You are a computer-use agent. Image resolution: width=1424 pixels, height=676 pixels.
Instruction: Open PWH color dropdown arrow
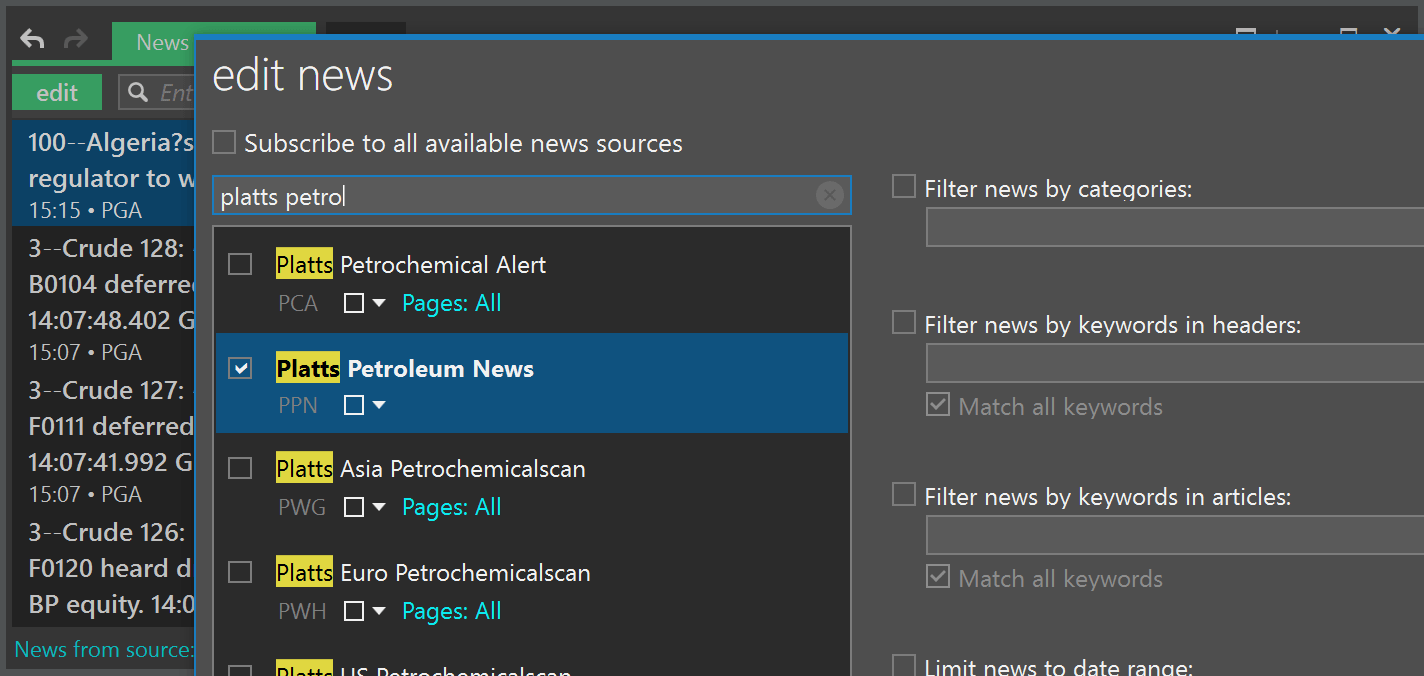(379, 612)
